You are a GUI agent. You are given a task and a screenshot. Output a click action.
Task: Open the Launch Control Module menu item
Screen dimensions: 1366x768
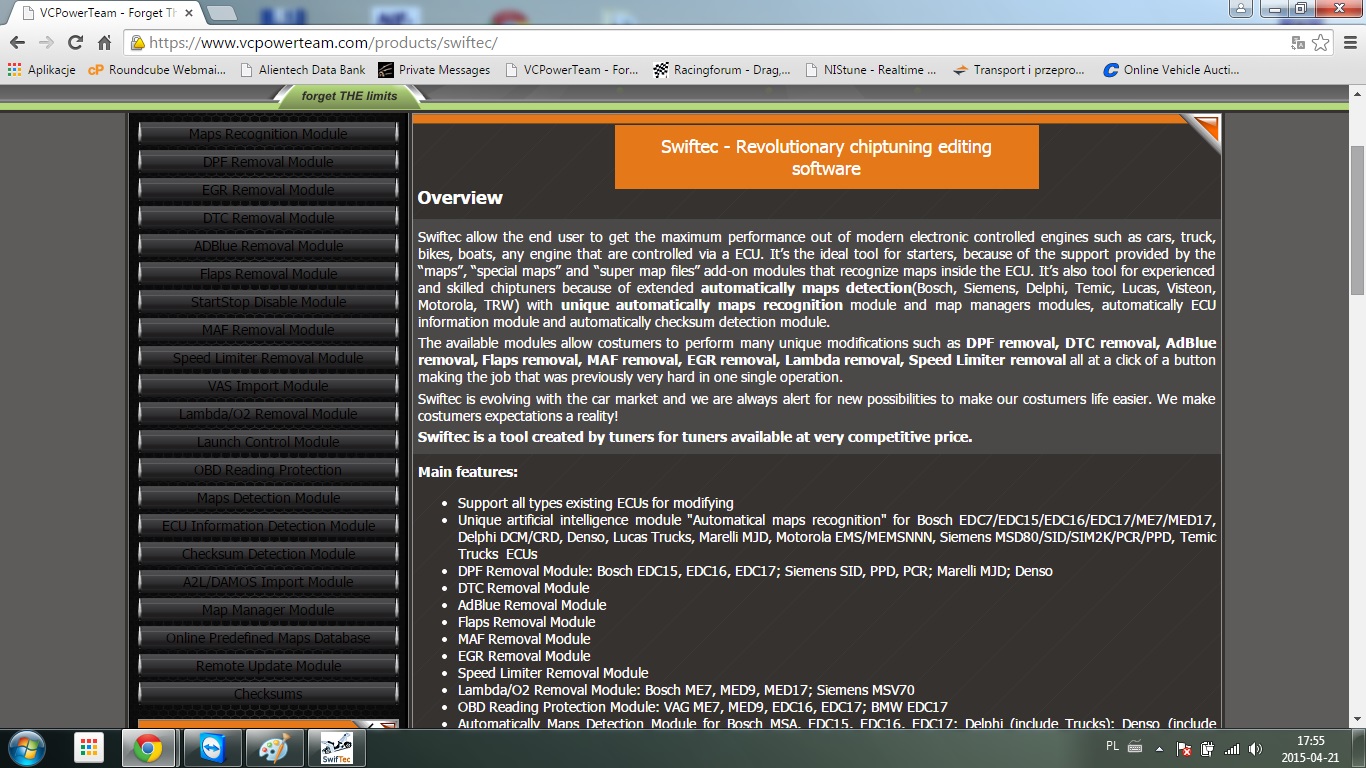[268, 442]
